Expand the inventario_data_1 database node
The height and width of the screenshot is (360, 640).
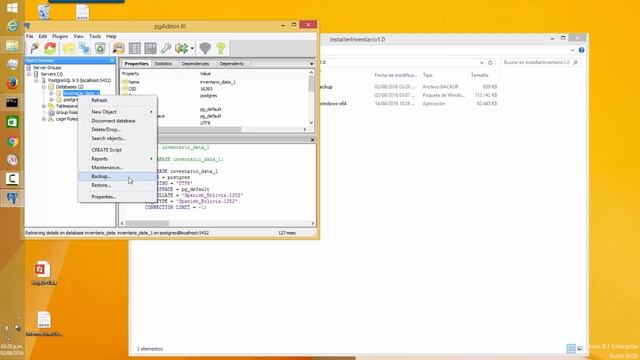(51, 93)
